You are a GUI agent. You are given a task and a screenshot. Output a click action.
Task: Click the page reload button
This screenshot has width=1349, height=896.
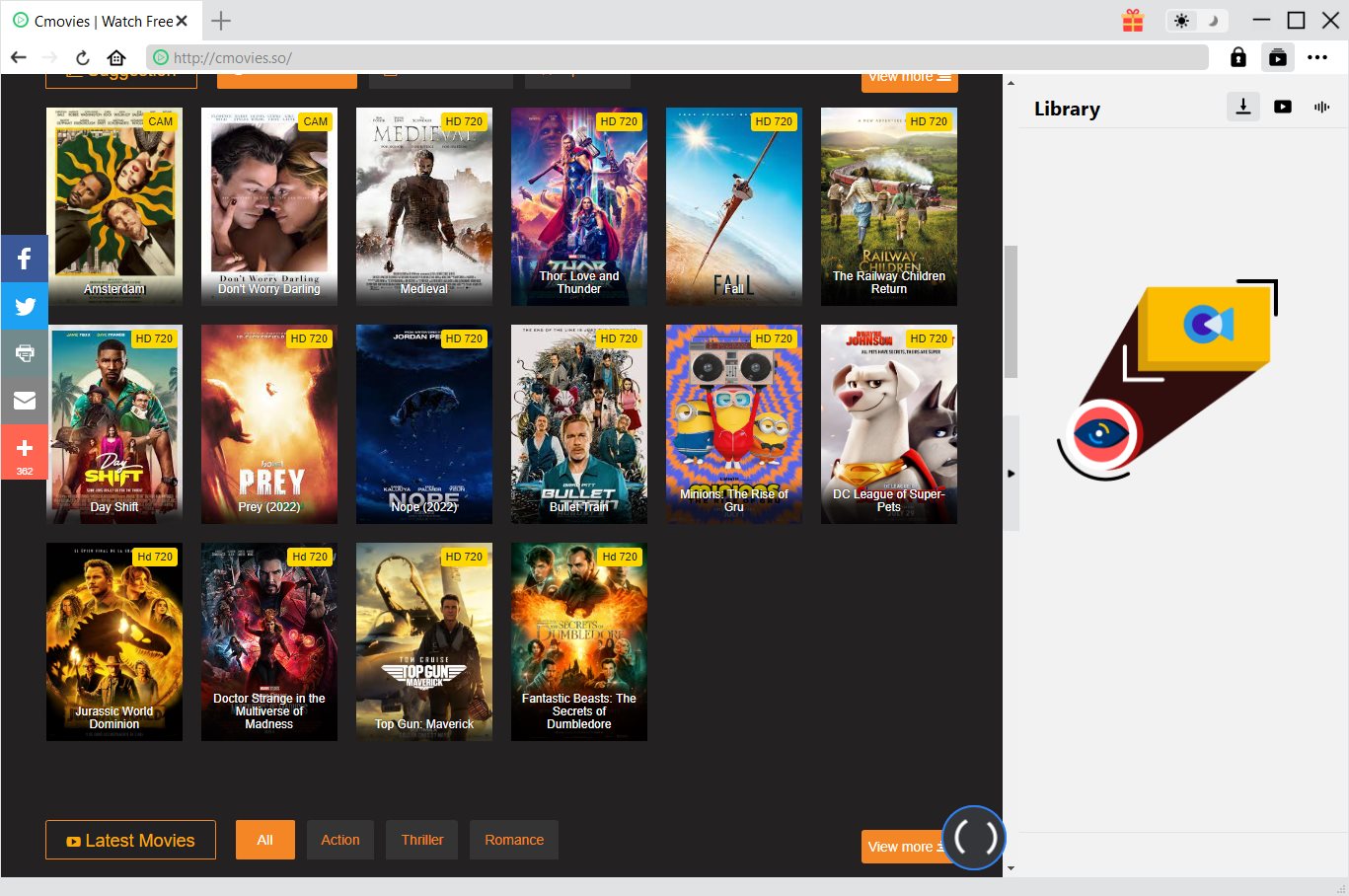pyautogui.click(x=83, y=57)
